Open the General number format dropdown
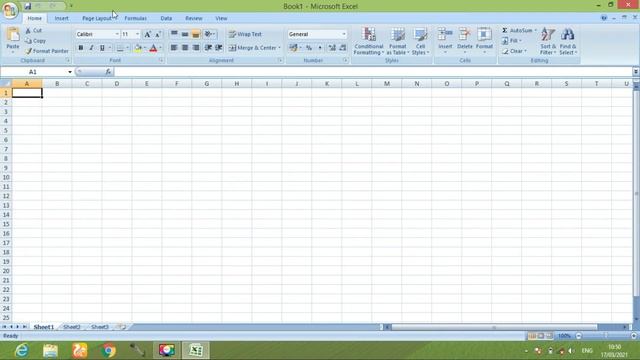640x360 pixels. click(x=344, y=34)
